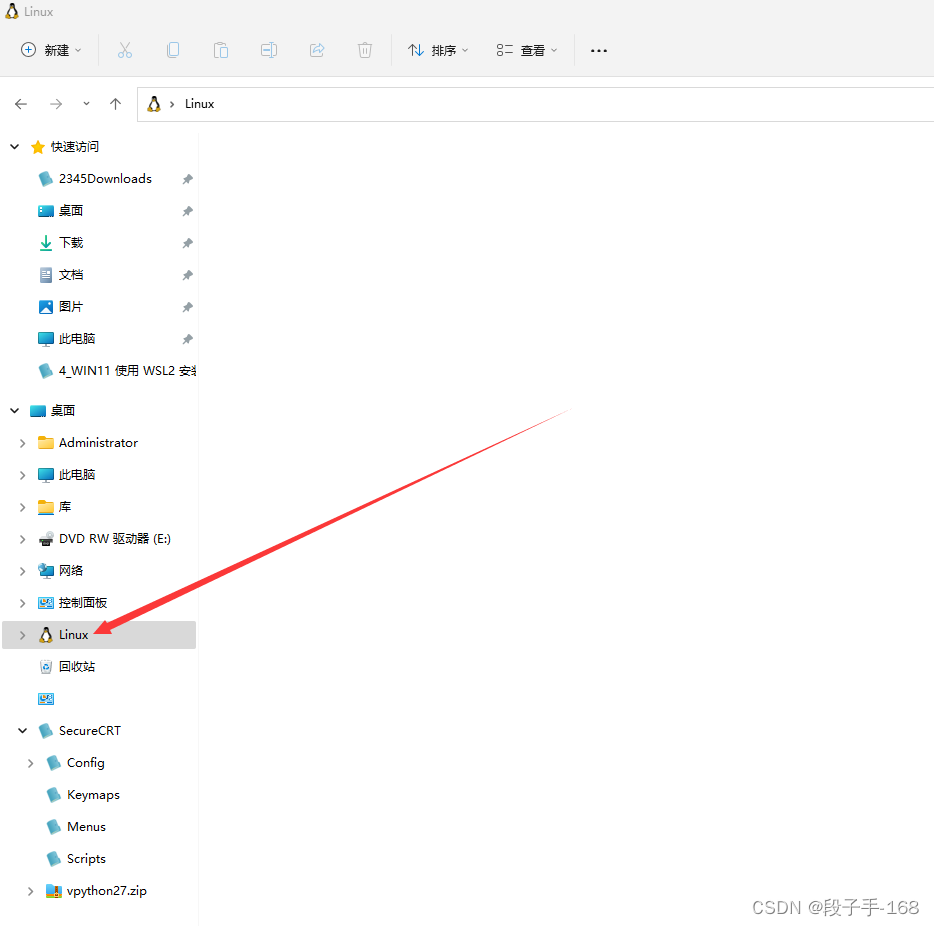Select the 库 libraries item
Screen dimensions: 934x926
tap(65, 507)
